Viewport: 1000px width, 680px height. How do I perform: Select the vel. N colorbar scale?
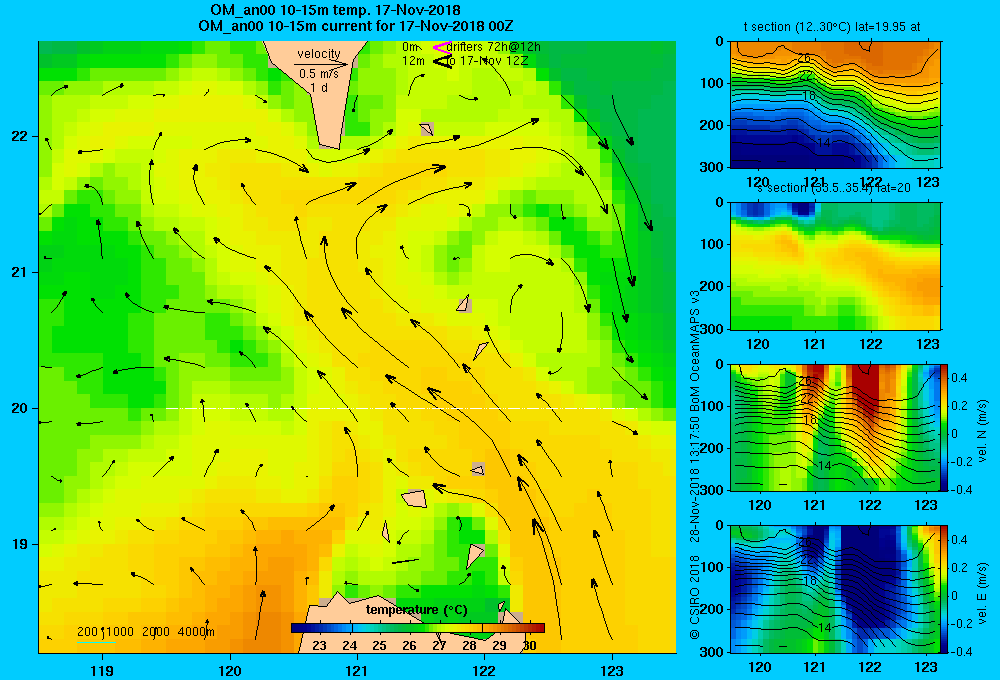(x=944, y=427)
